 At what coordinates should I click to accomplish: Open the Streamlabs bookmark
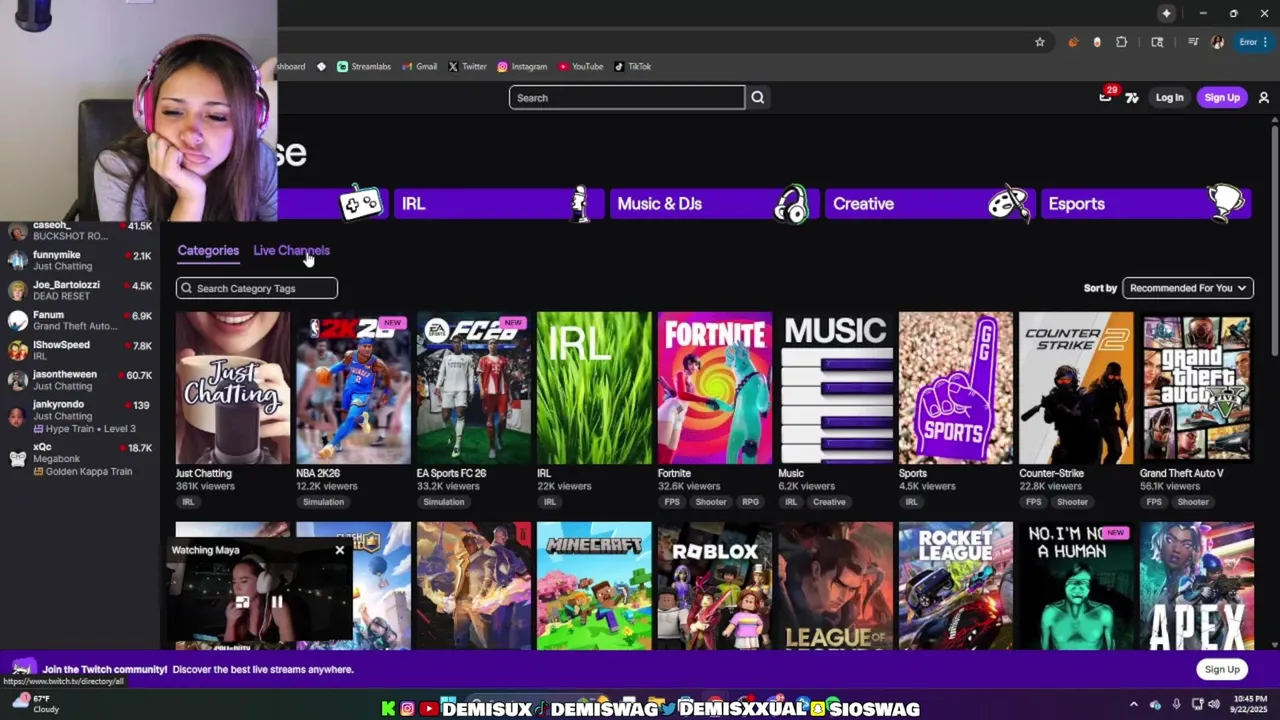(x=364, y=66)
